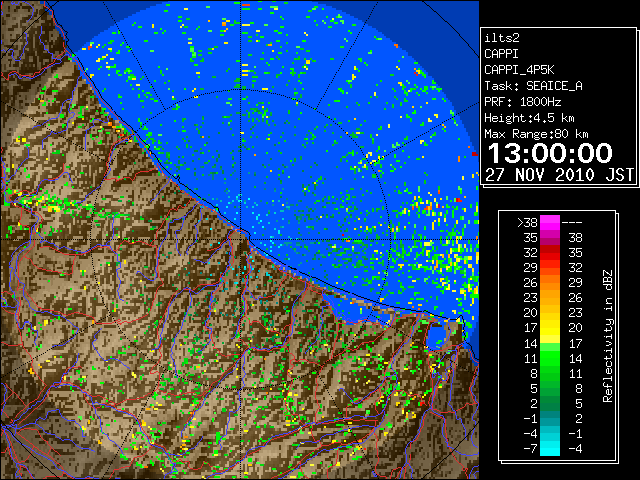
Task: Click the 'Height:4.5 km' text
Action: point(529,118)
